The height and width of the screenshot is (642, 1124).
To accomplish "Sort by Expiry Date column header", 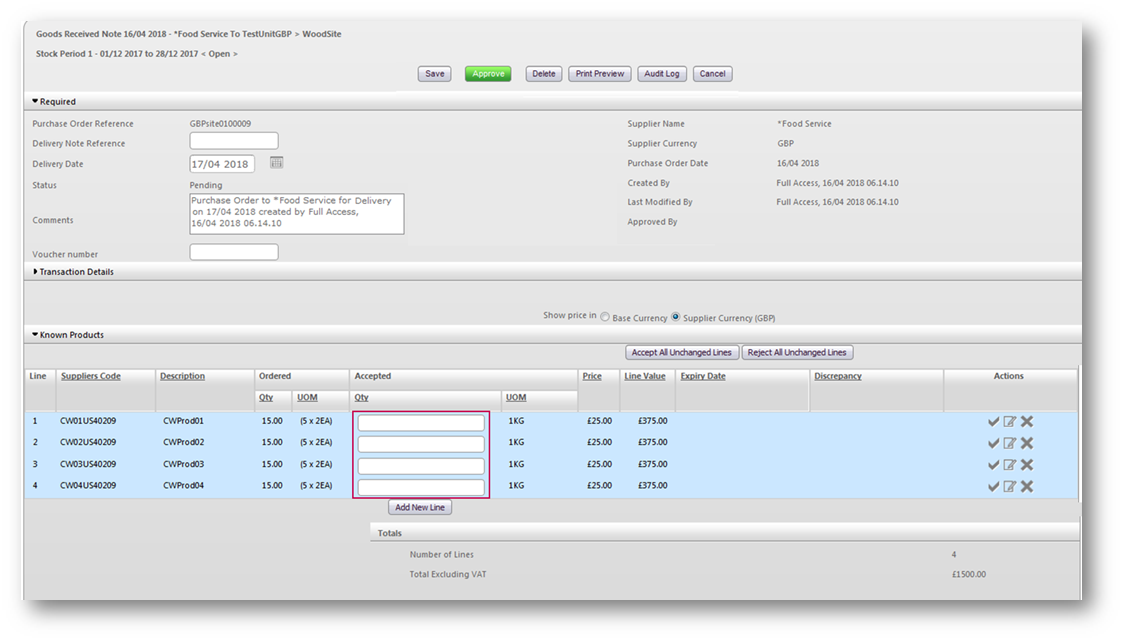I will (703, 376).
